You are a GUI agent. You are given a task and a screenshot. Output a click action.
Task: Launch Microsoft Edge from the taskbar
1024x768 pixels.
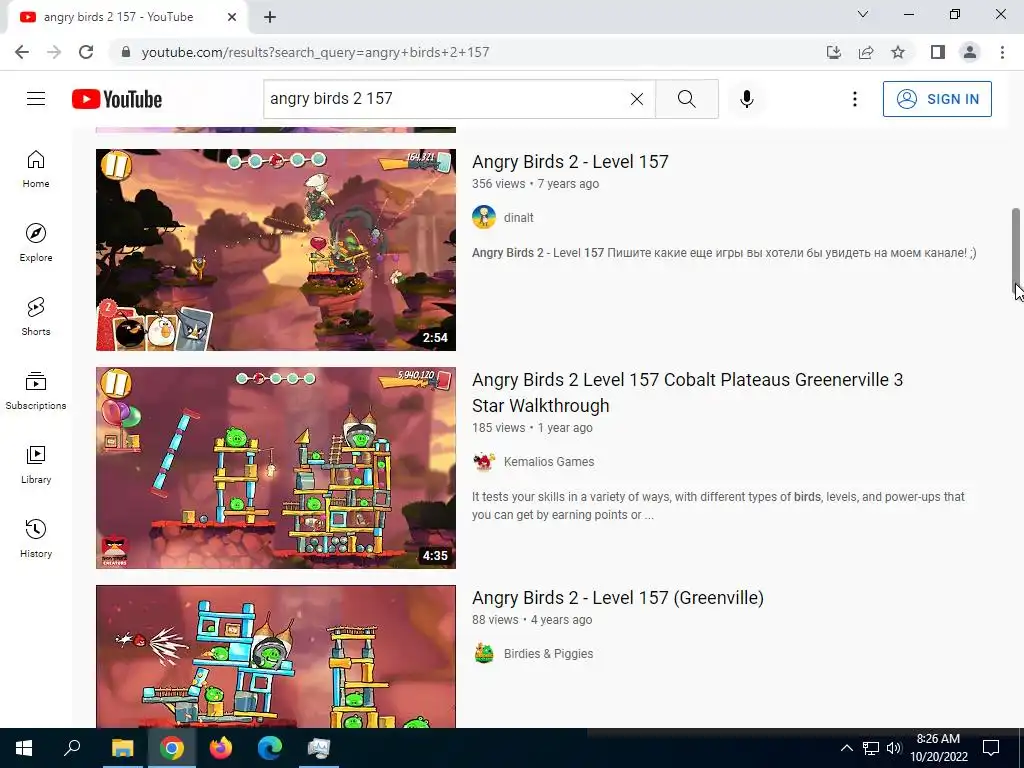(x=270, y=748)
